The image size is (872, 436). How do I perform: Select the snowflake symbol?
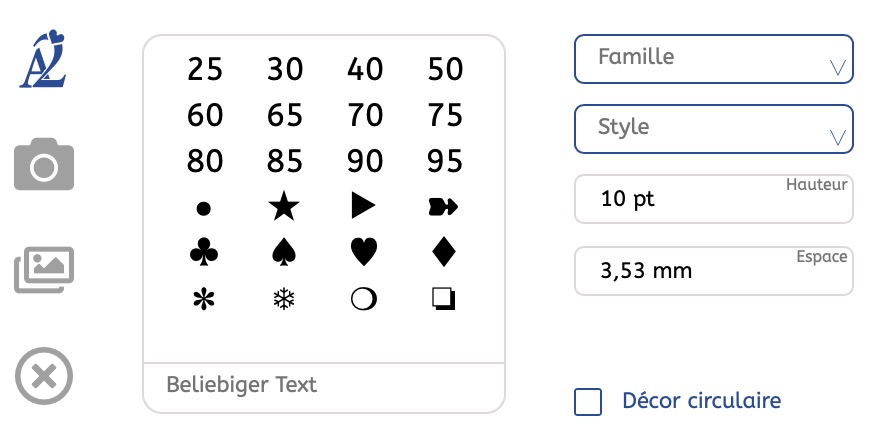click(284, 298)
